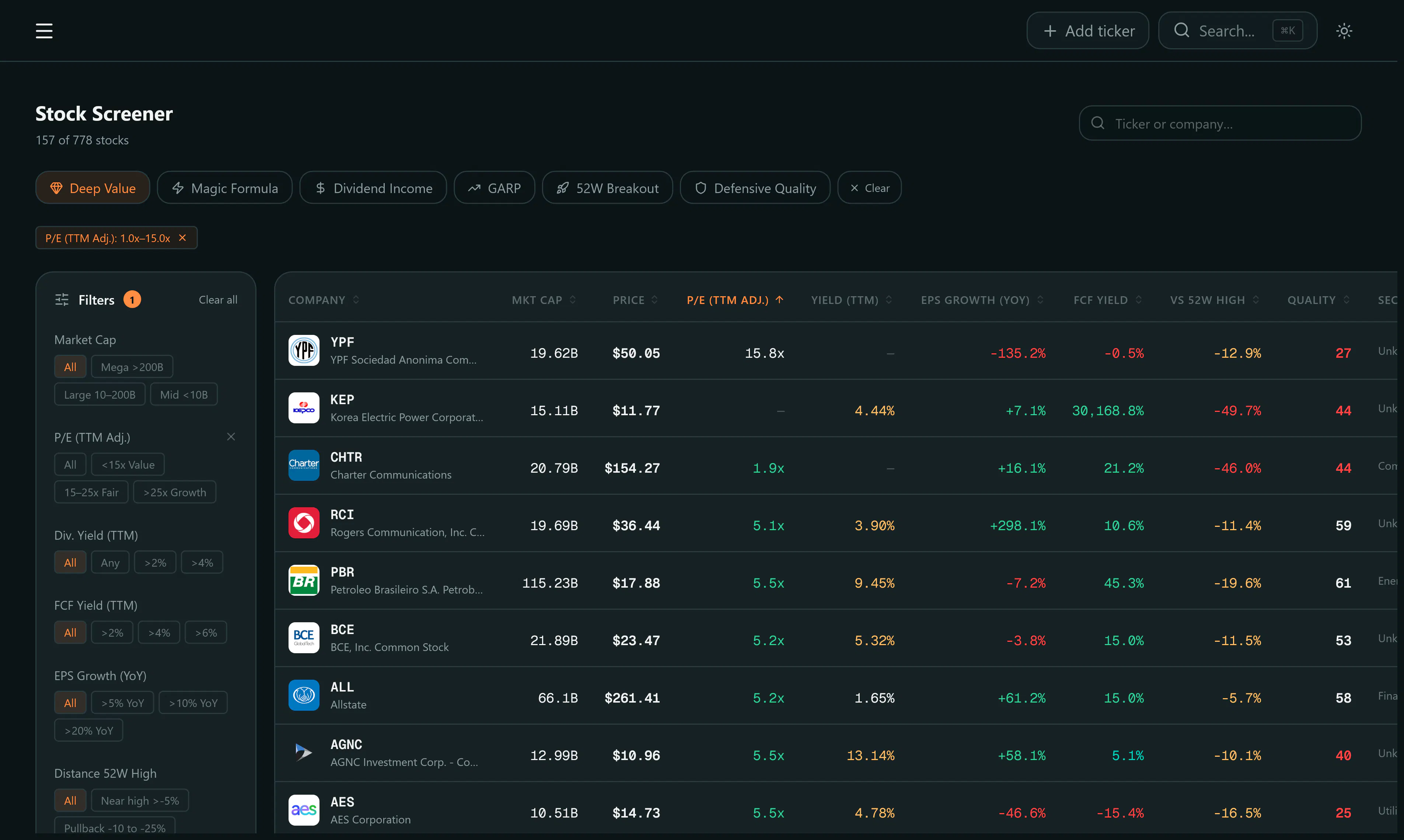The width and height of the screenshot is (1404, 840).
Task: Filter dividend yield above 2%
Action: point(155,563)
